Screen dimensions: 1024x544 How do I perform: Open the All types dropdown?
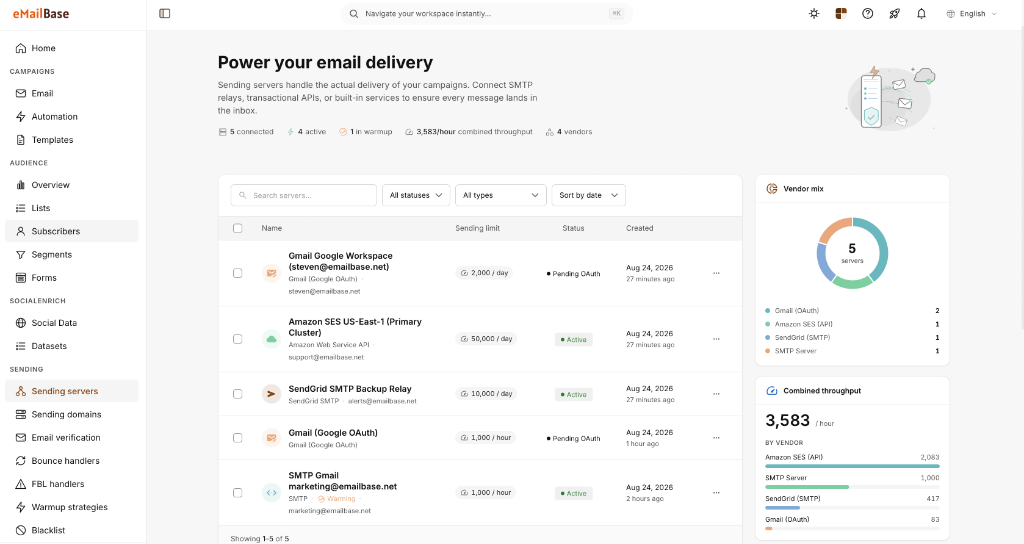(501, 195)
